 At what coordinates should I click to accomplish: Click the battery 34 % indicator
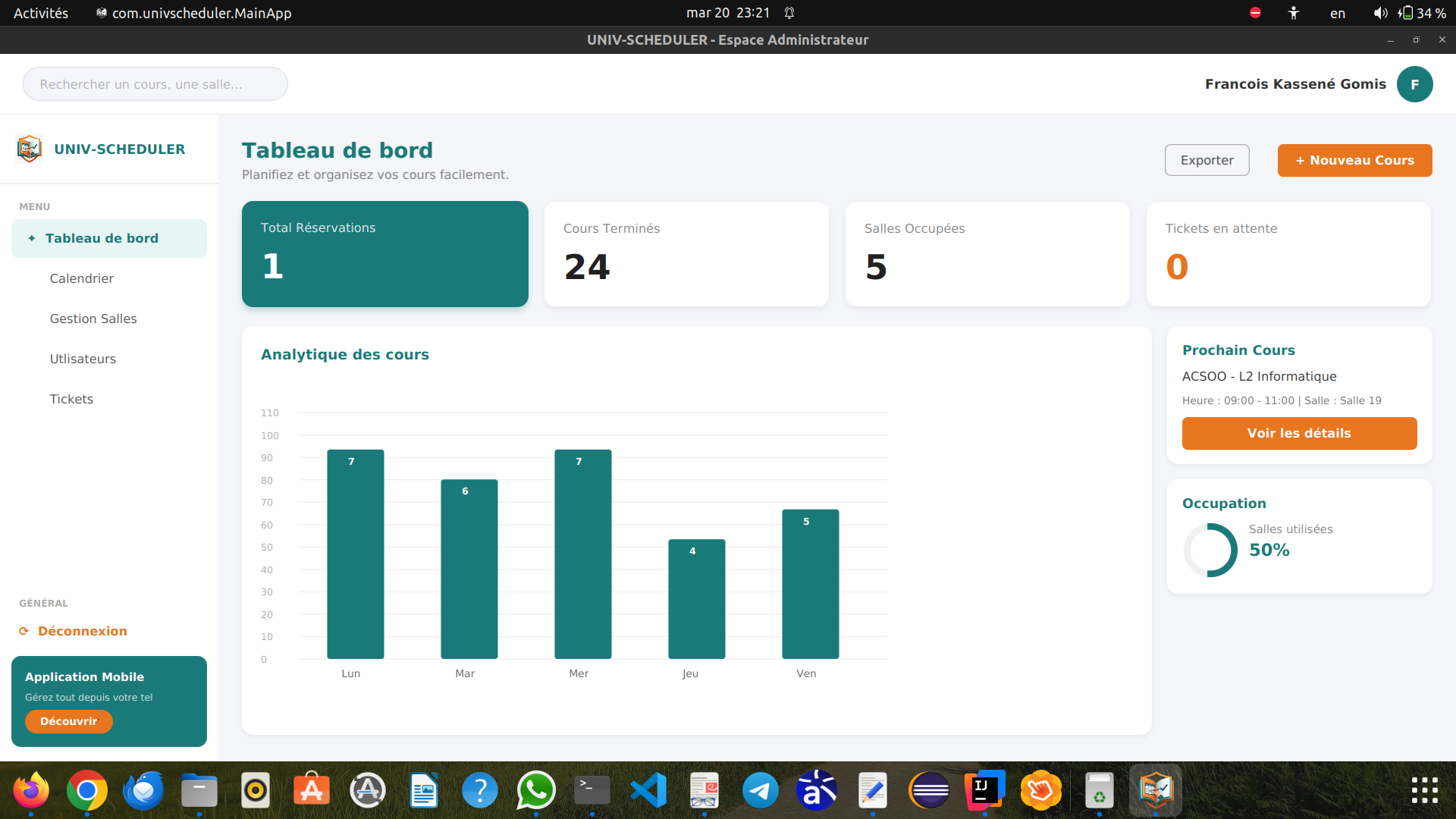tap(1423, 13)
